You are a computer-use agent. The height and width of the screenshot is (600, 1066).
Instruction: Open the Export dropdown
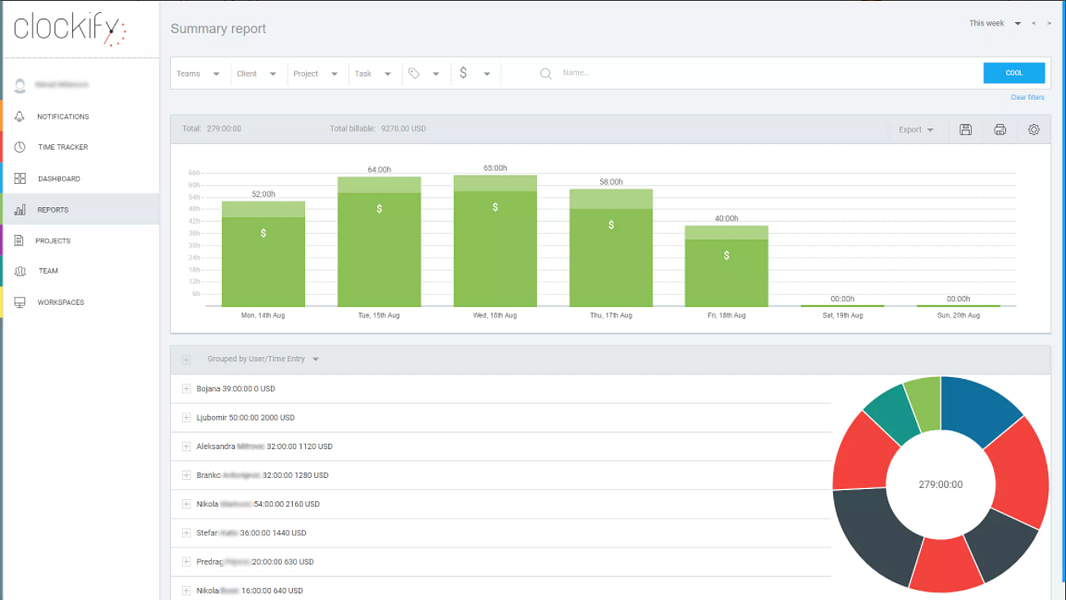[x=916, y=129]
